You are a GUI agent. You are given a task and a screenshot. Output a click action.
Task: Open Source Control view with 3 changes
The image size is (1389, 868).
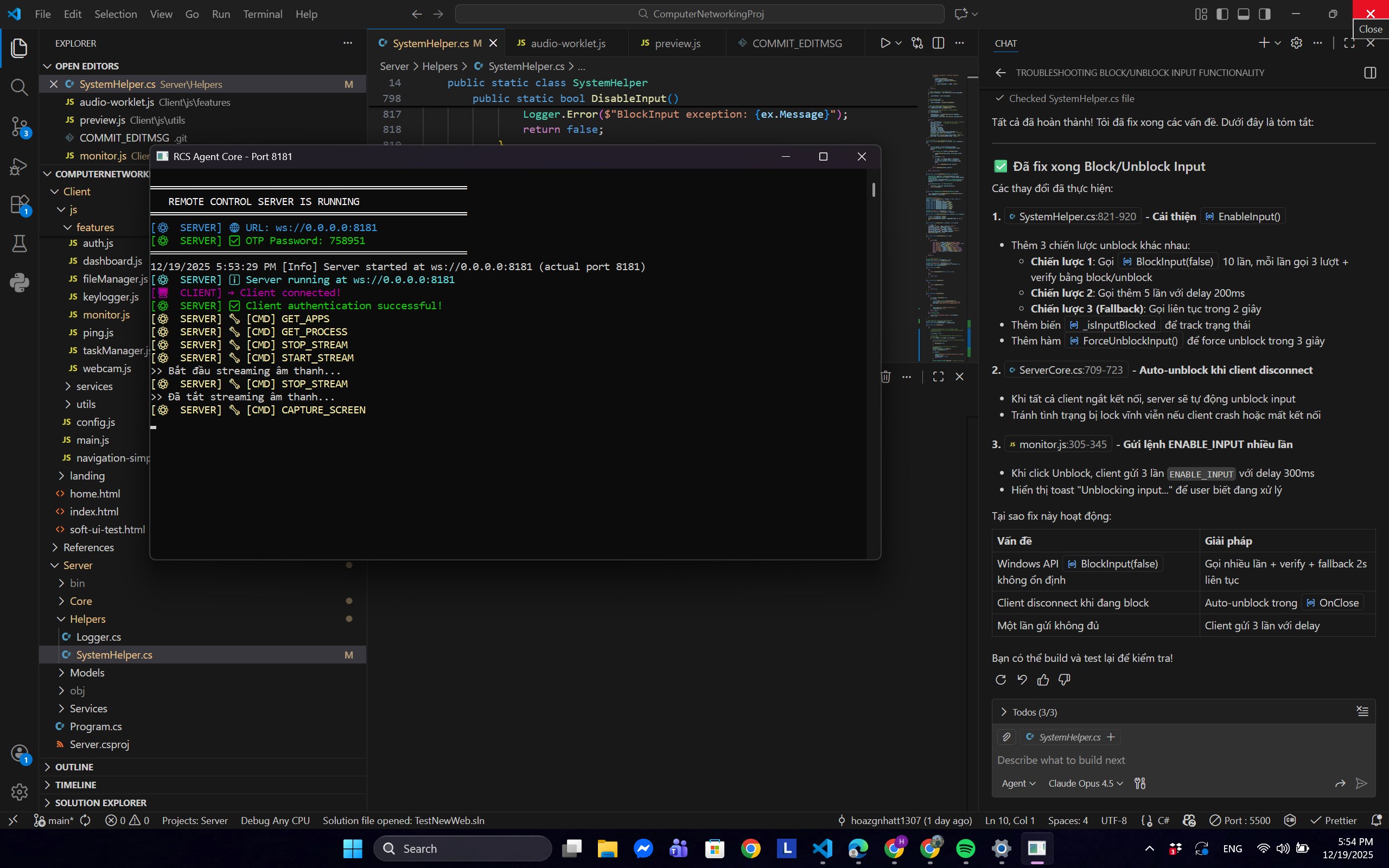19,127
